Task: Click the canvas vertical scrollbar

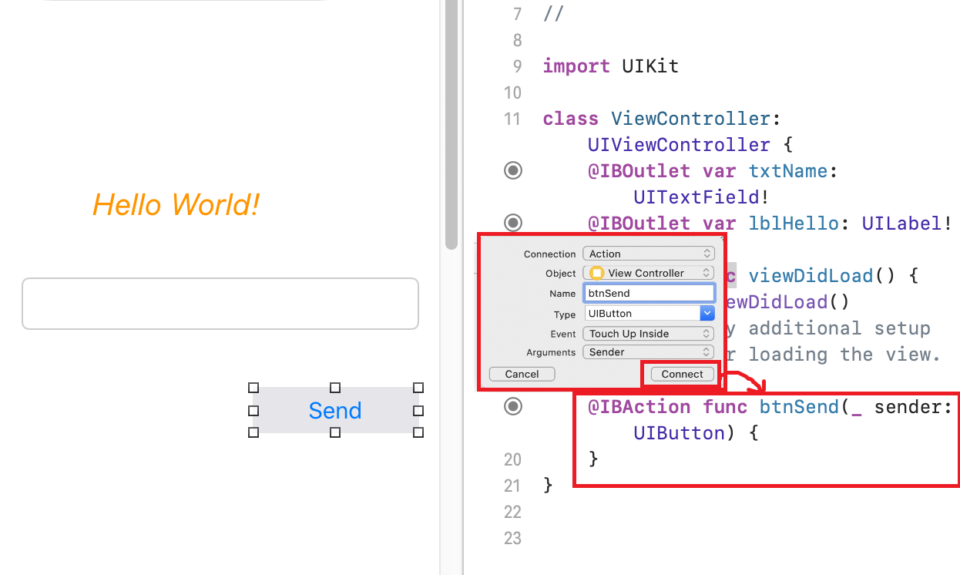Action: pos(452,124)
